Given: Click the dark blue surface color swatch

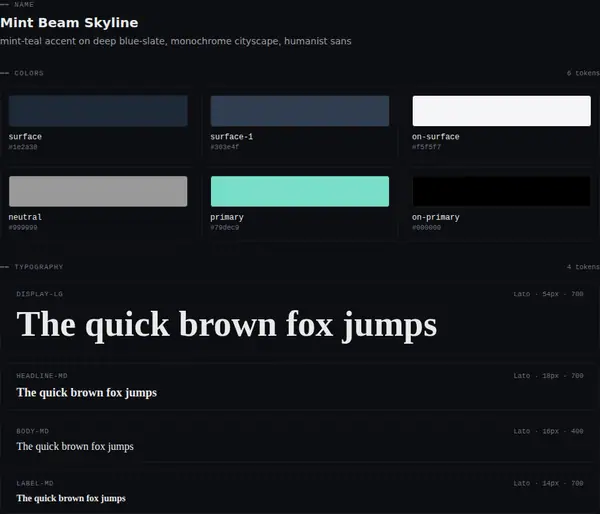Looking at the screenshot, I should click(x=98, y=111).
